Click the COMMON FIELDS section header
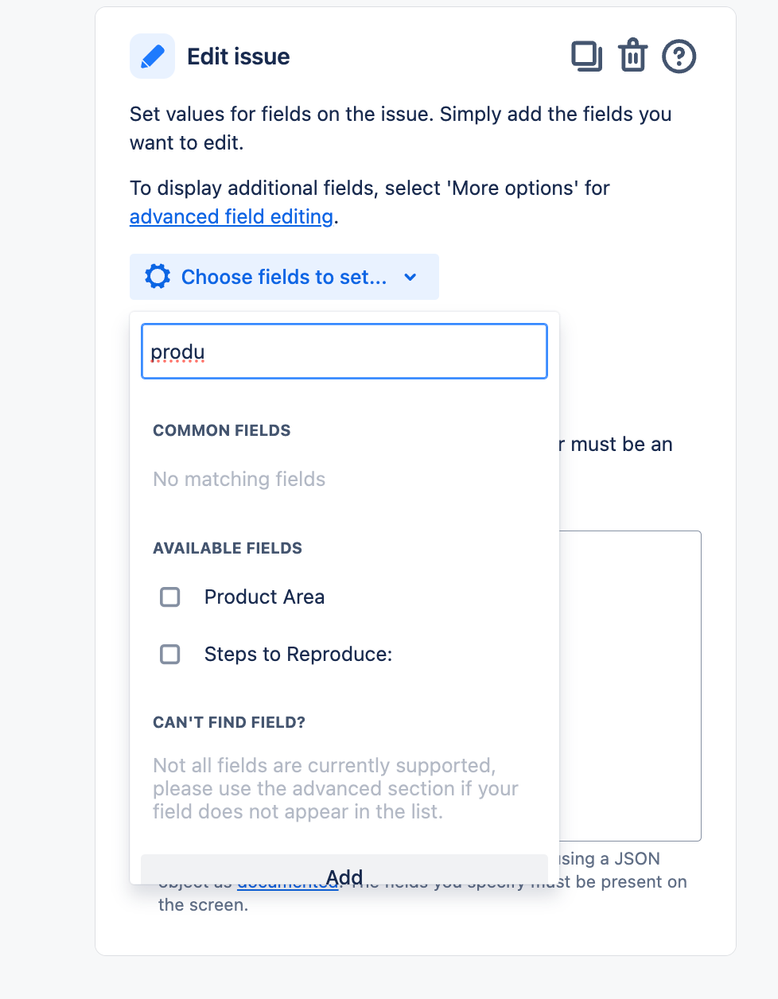Screen dimensions: 778x999 click(x=222, y=431)
